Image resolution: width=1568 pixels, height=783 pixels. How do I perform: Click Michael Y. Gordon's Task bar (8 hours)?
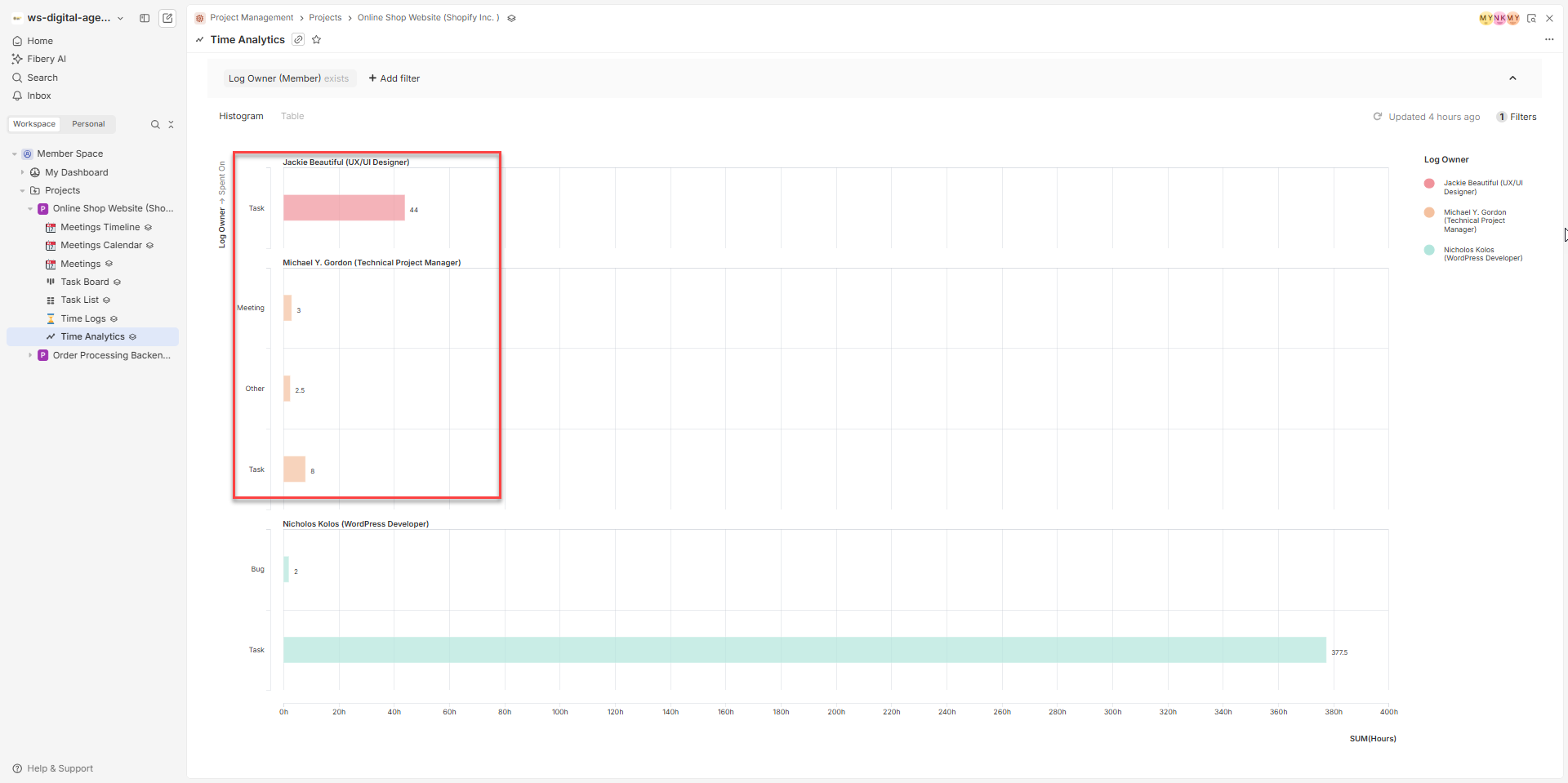(294, 469)
